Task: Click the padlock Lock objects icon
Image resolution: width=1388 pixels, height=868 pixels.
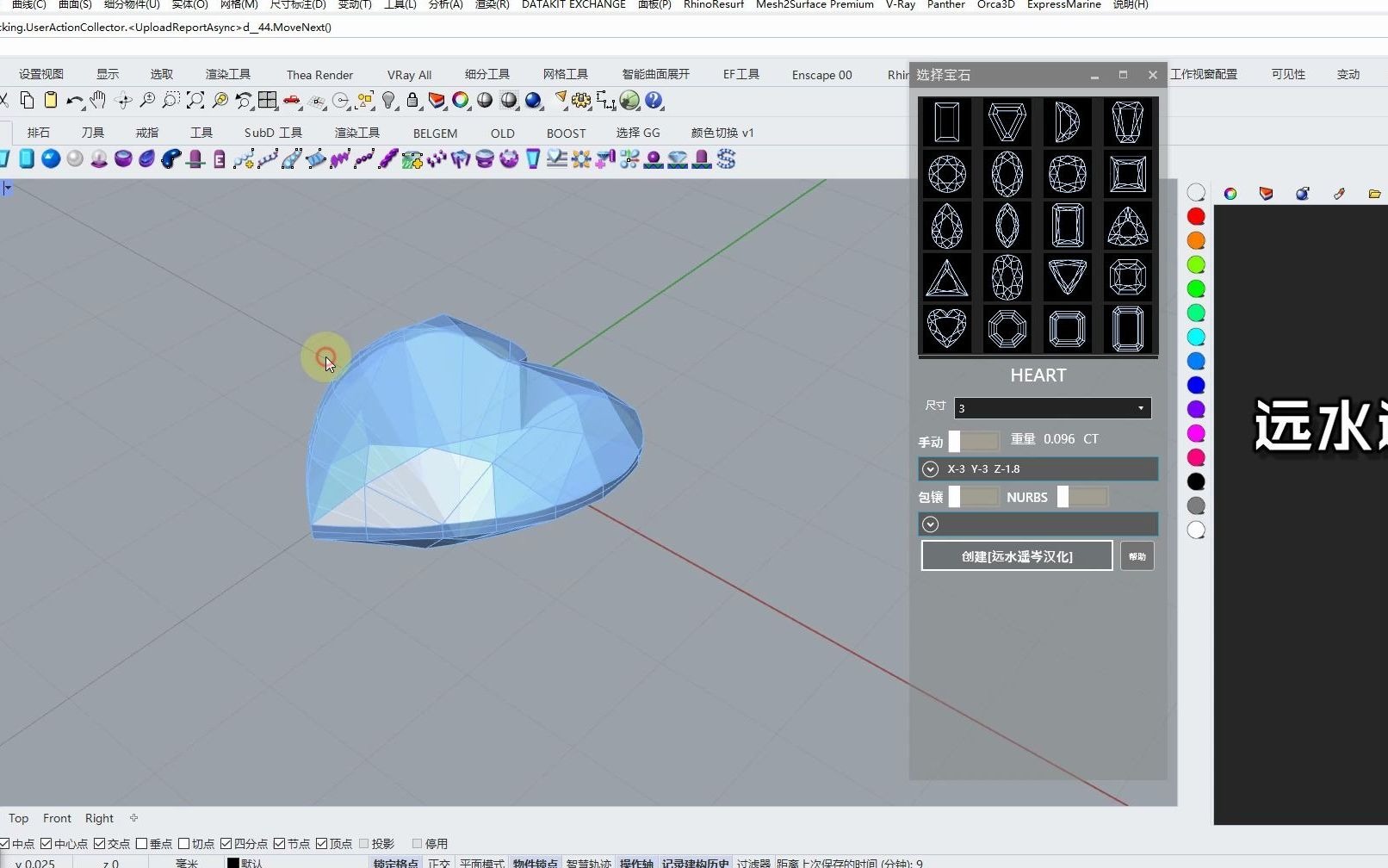Action: click(x=412, y=101)
